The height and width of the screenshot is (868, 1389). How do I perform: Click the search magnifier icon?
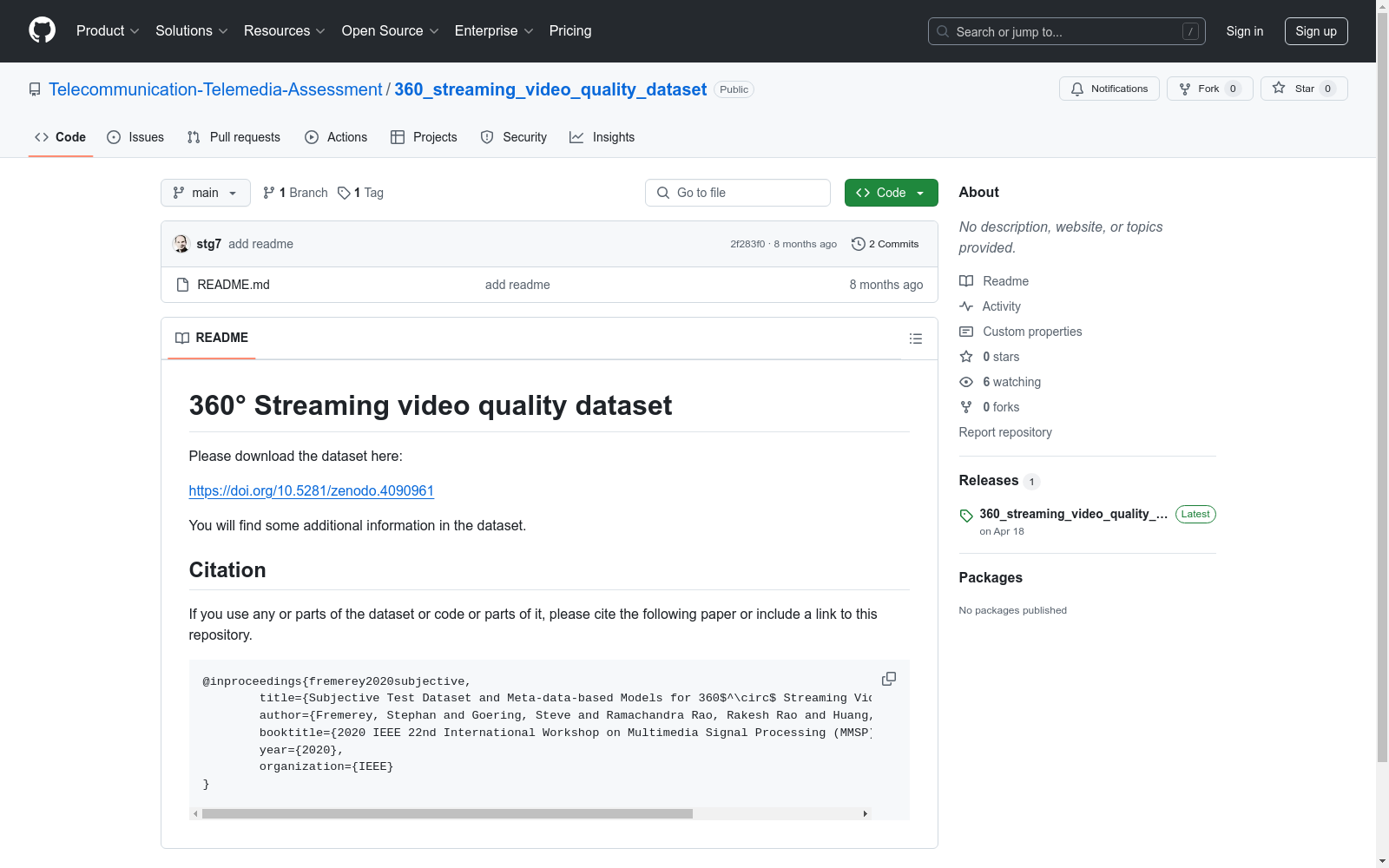tap(943, 31)
